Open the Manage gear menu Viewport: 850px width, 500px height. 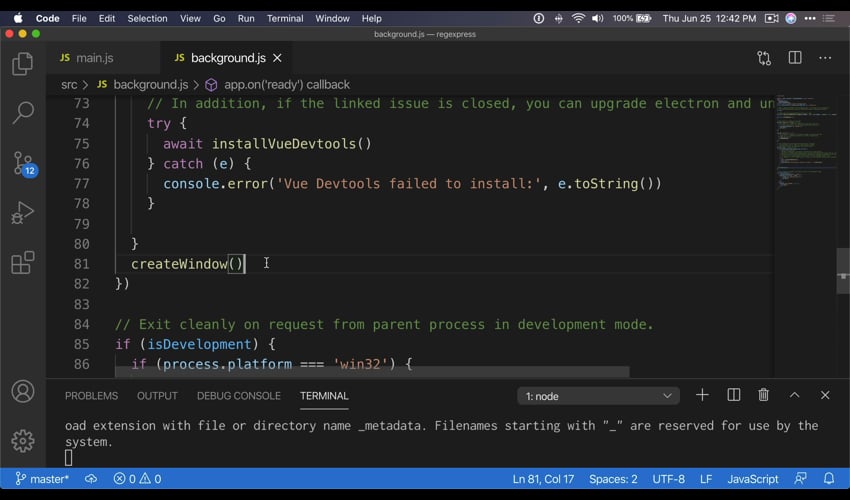pyautogui.click(x=23, y=441)
